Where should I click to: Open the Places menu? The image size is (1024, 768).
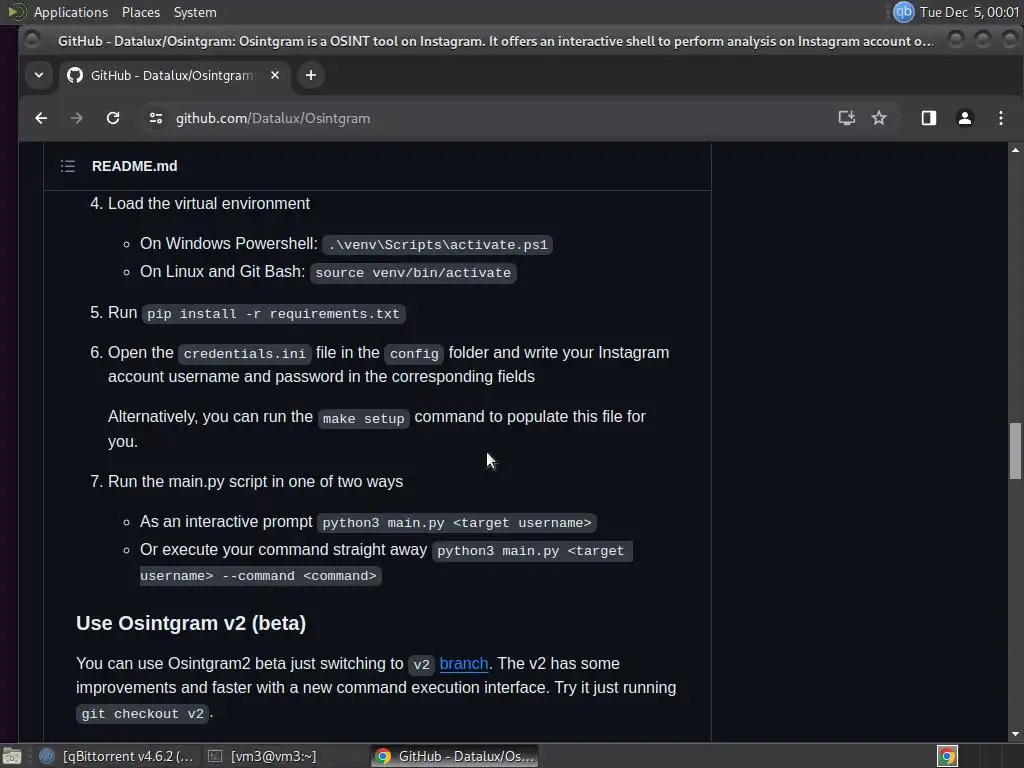click(140, 12)
